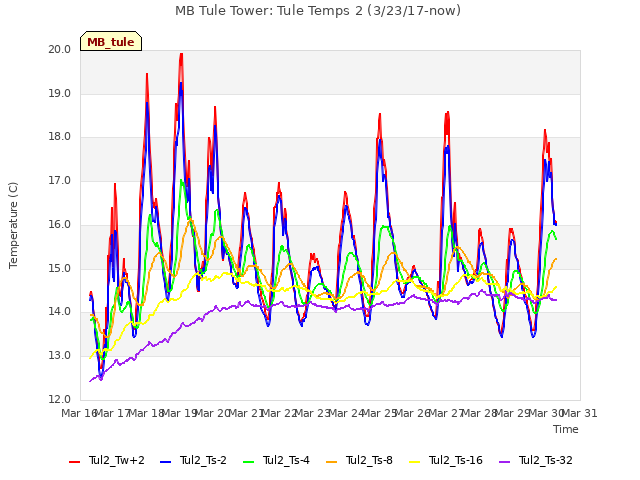
Task: Click the 15.0 y-axis tick label
Action: (60, 269)
